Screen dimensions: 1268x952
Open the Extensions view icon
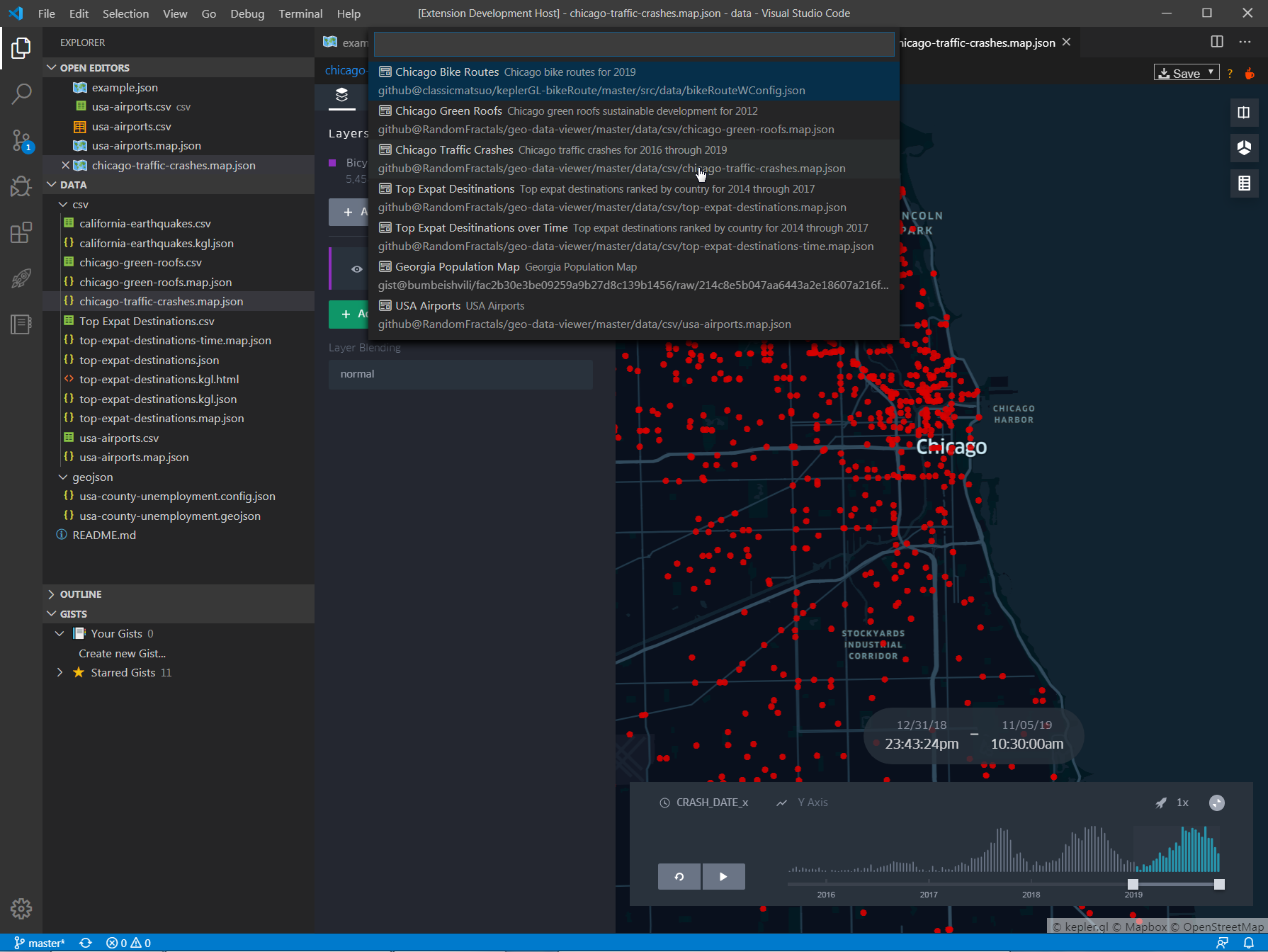pyautogui.click(x=21, y=232)
